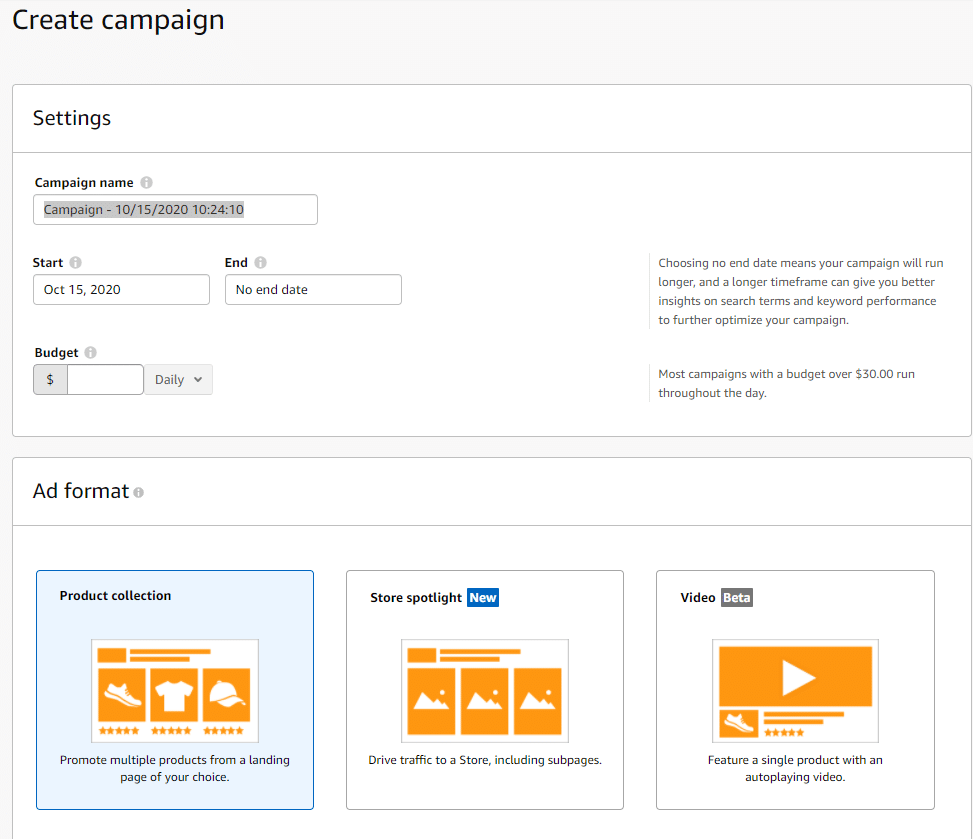Choose the Video Beta ad format
The width and height of the screenshot is (973, 839).
point(796,689)
